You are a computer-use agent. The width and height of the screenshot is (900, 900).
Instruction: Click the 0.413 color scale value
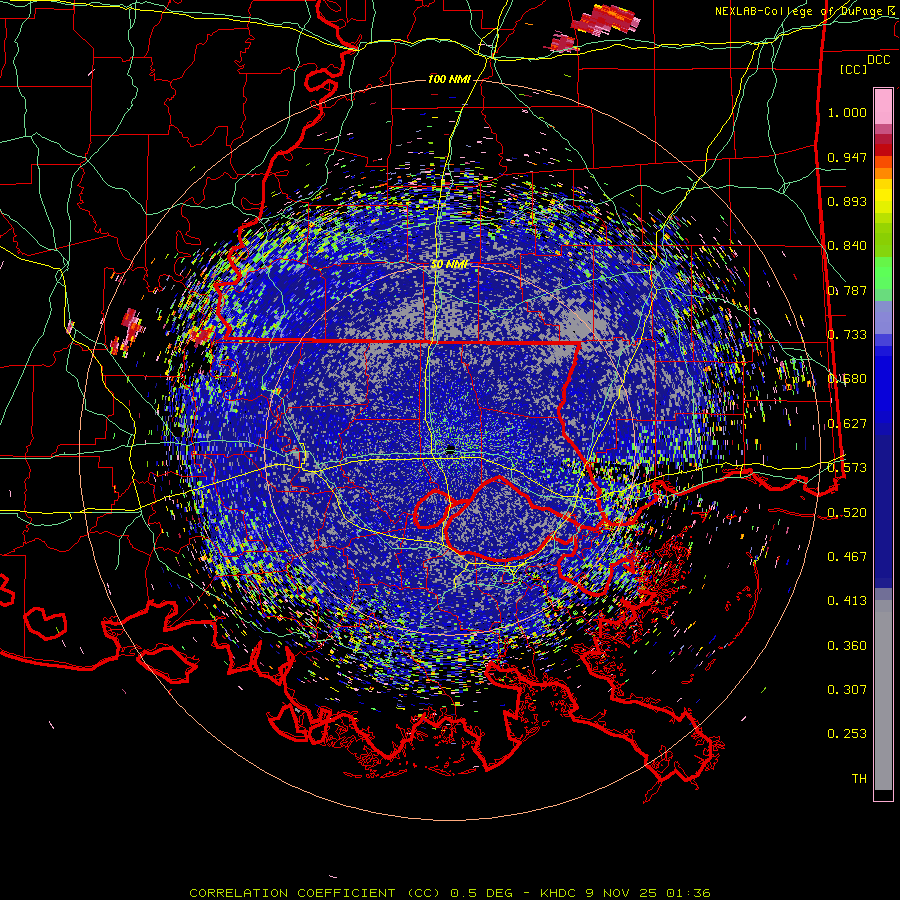point(847,601)
